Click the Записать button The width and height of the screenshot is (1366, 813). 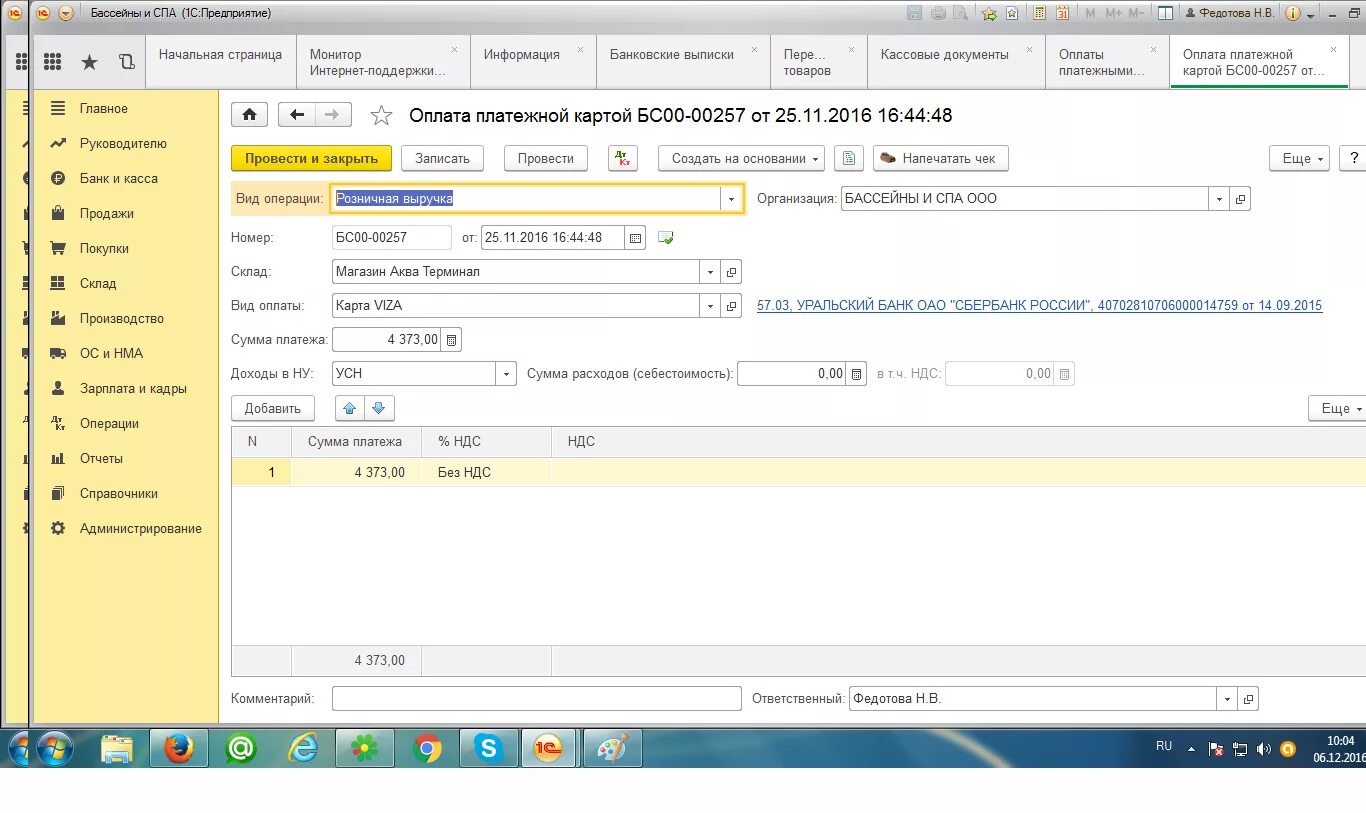442,158
